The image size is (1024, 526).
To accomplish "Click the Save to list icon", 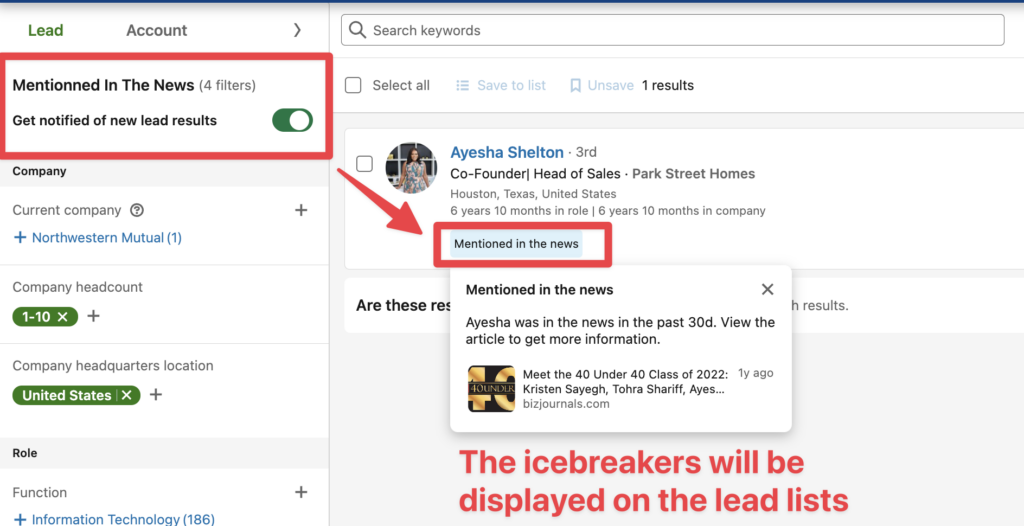I will pos(462,86).
